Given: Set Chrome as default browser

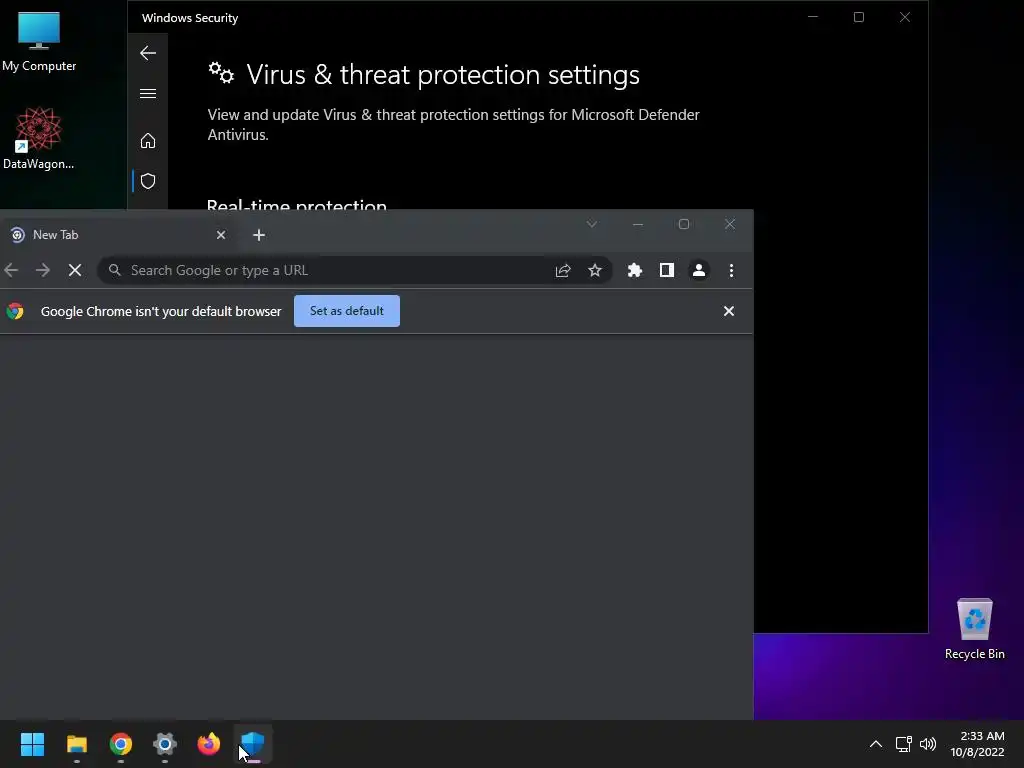Looking at the screenshot, I should tap(347, 311).
